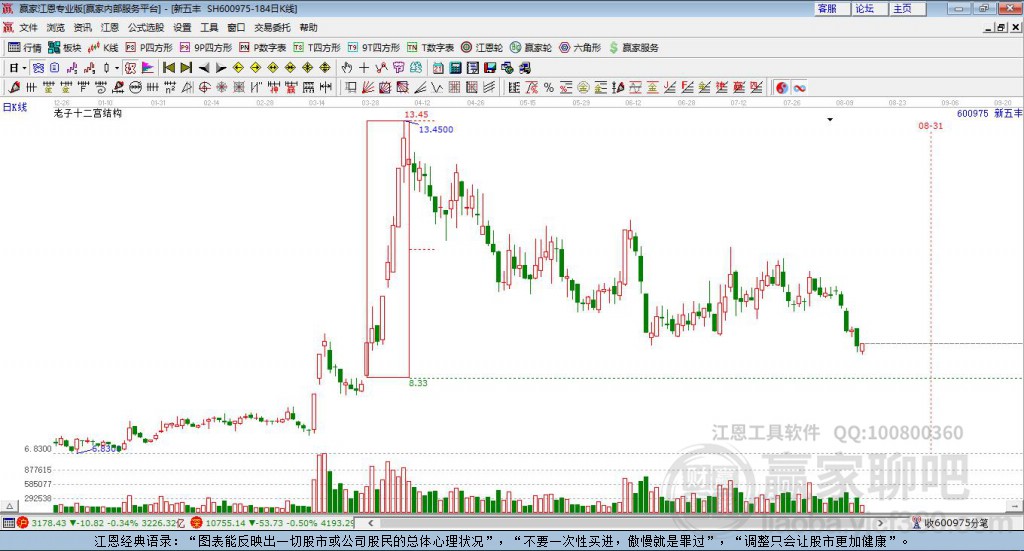Click the horizontal scrollbar left arrow

coord(370,523)
